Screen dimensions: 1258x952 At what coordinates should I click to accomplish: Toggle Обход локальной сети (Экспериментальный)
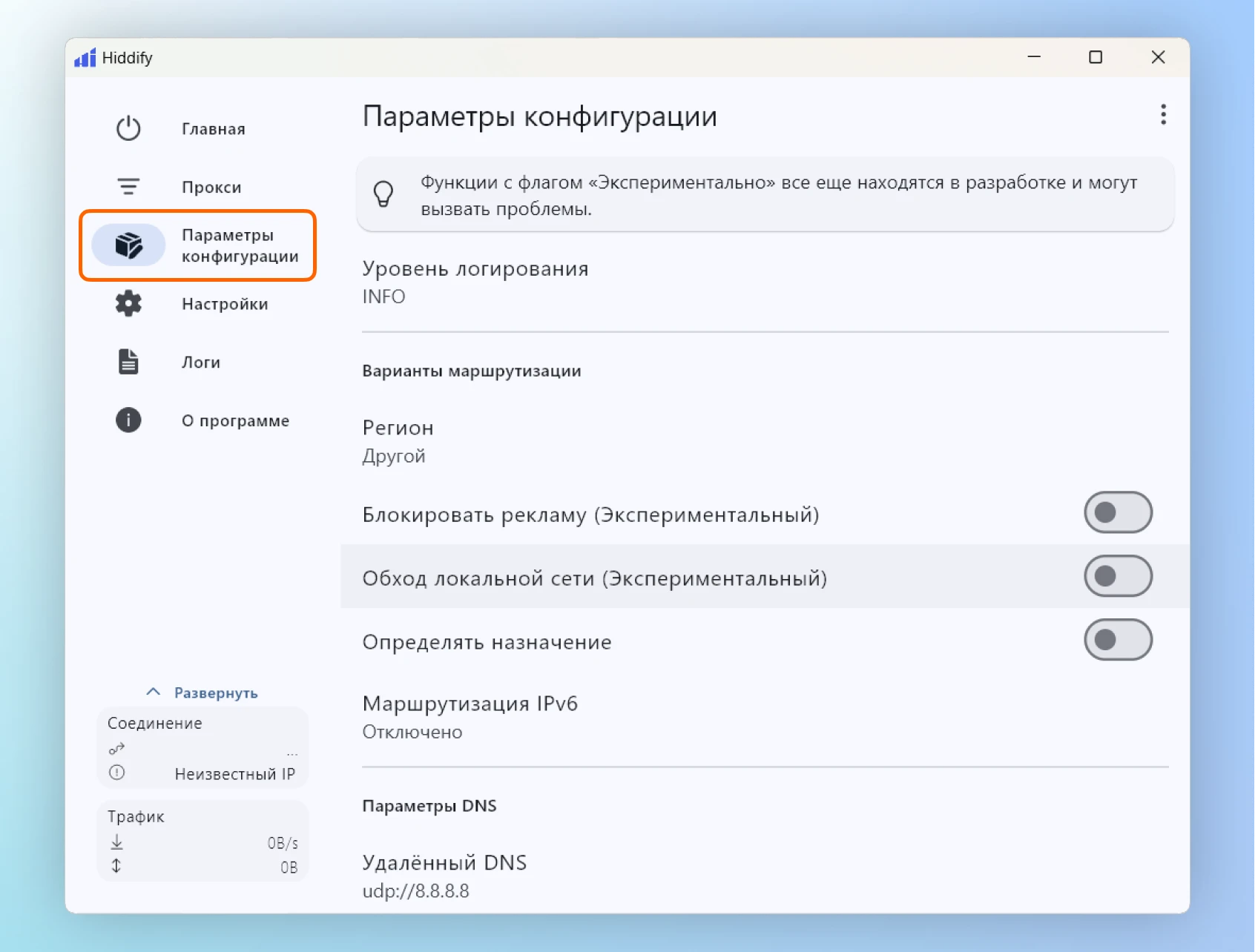[x=1118, y=575]
